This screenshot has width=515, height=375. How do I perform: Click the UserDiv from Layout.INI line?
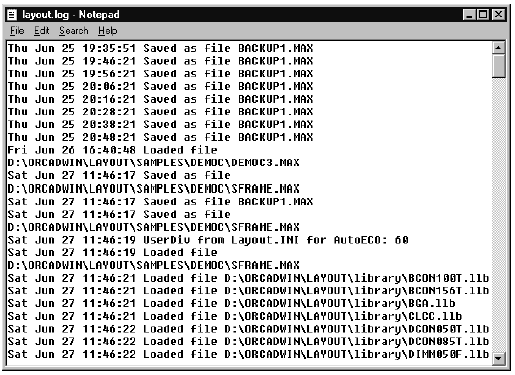208,240
